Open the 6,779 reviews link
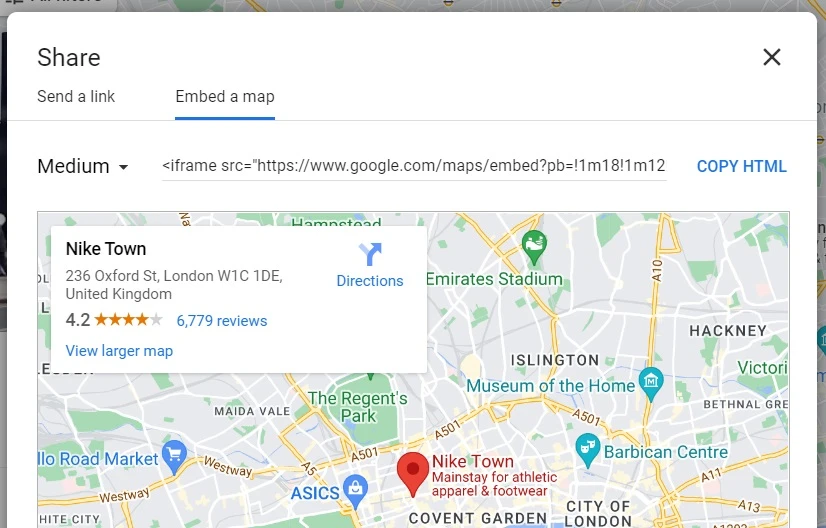 point(222,321)
